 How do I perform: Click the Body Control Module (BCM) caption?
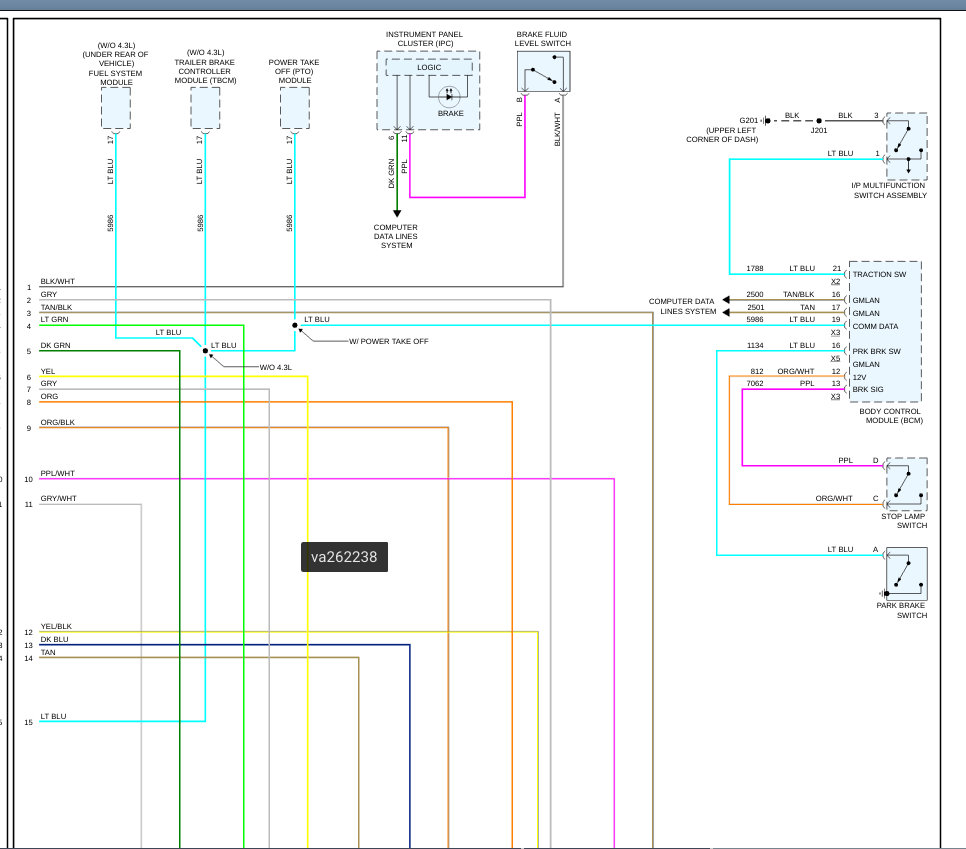tap(890, 416)
